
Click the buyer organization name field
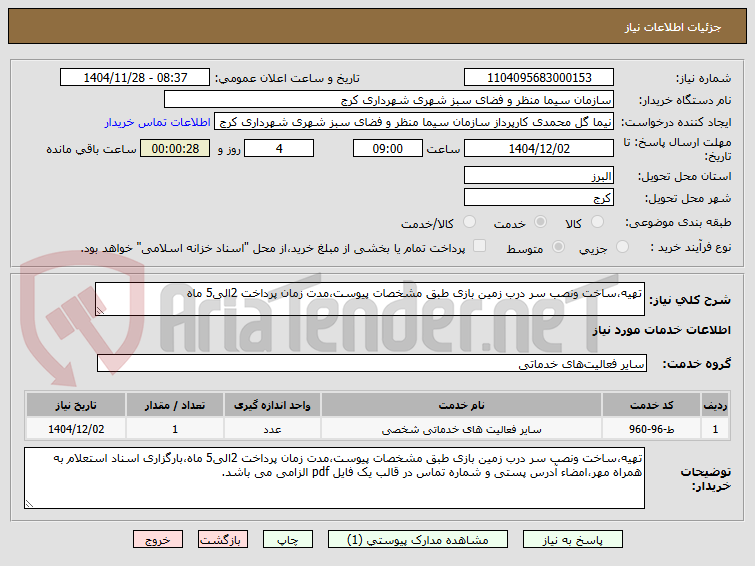pyautogui.click(x=389, y=100)
